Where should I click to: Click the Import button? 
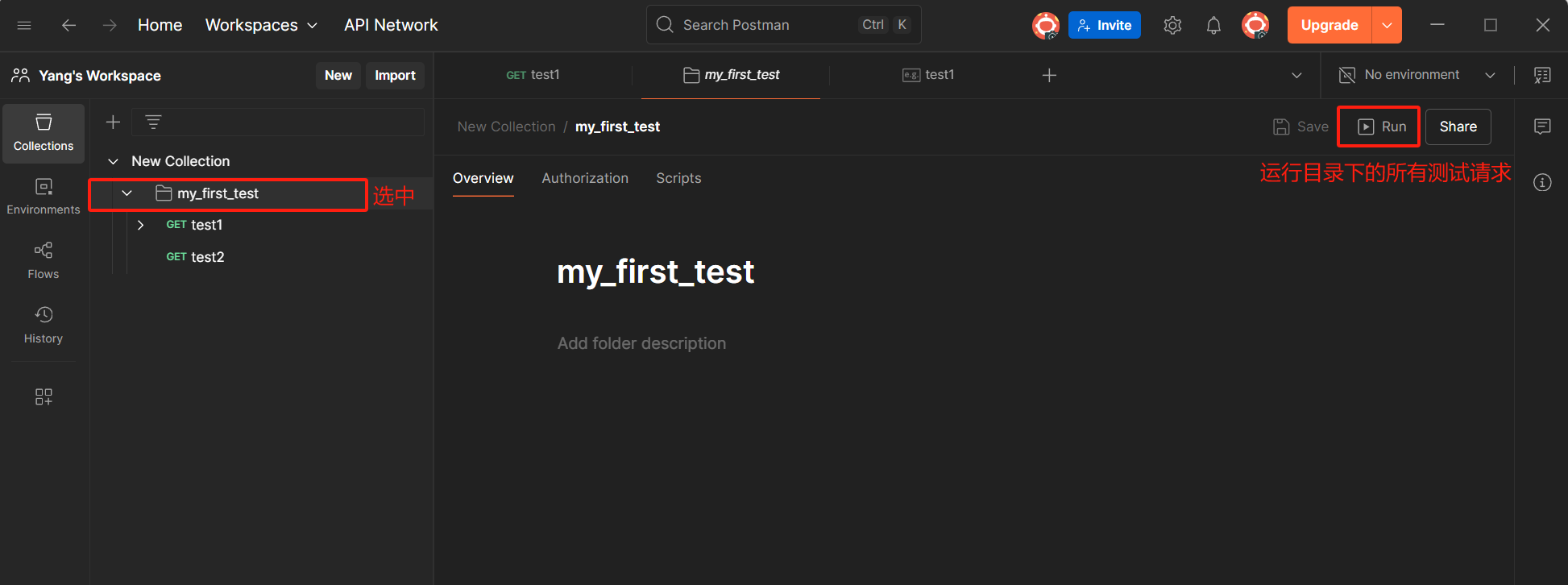pyautogui.click(x=395, y=75)
